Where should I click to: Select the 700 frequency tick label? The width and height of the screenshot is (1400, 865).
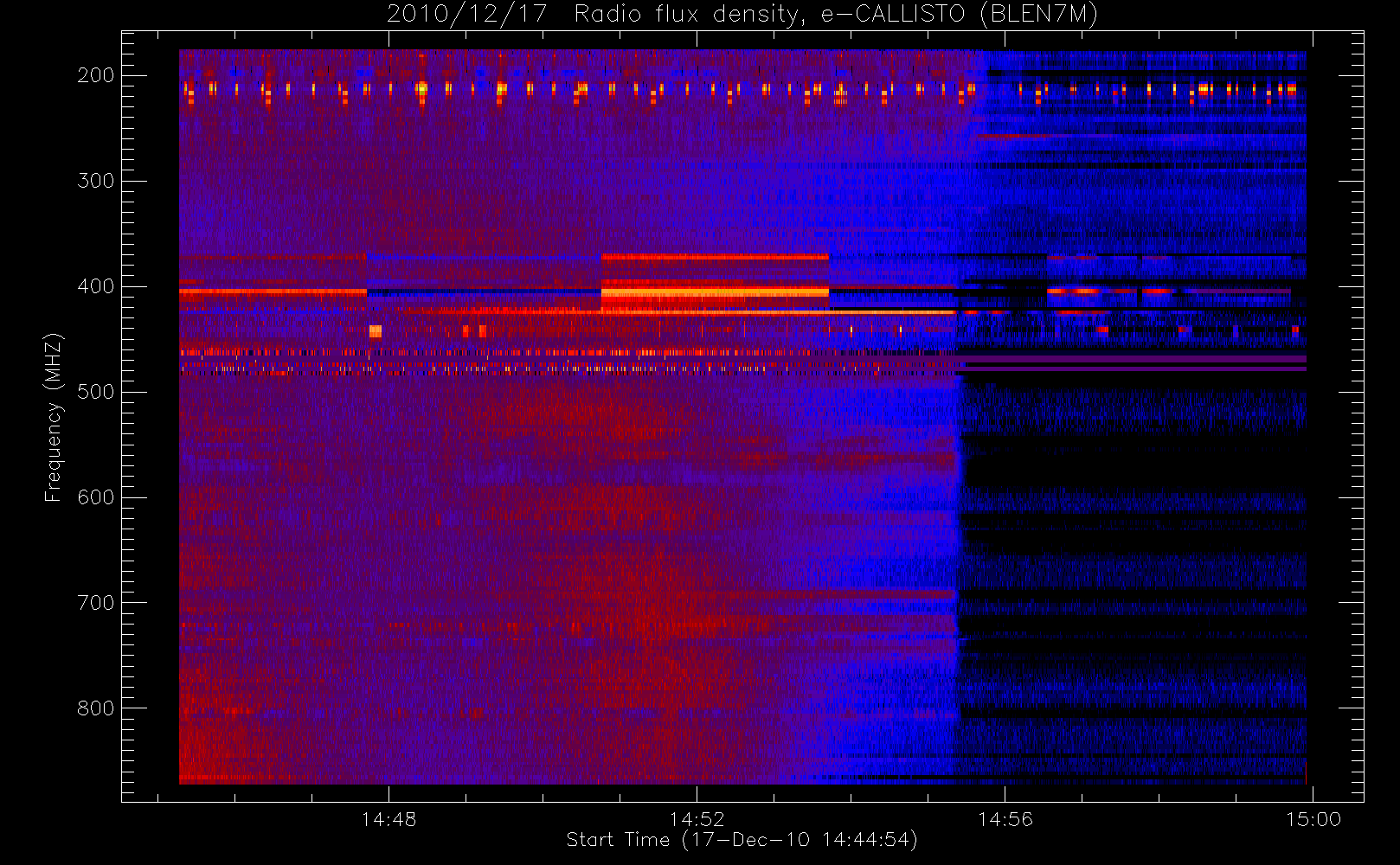95,603
